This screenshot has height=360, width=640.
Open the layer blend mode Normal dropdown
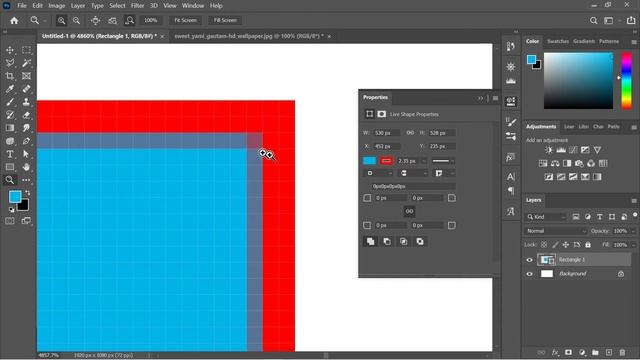(x=556, y=231)
